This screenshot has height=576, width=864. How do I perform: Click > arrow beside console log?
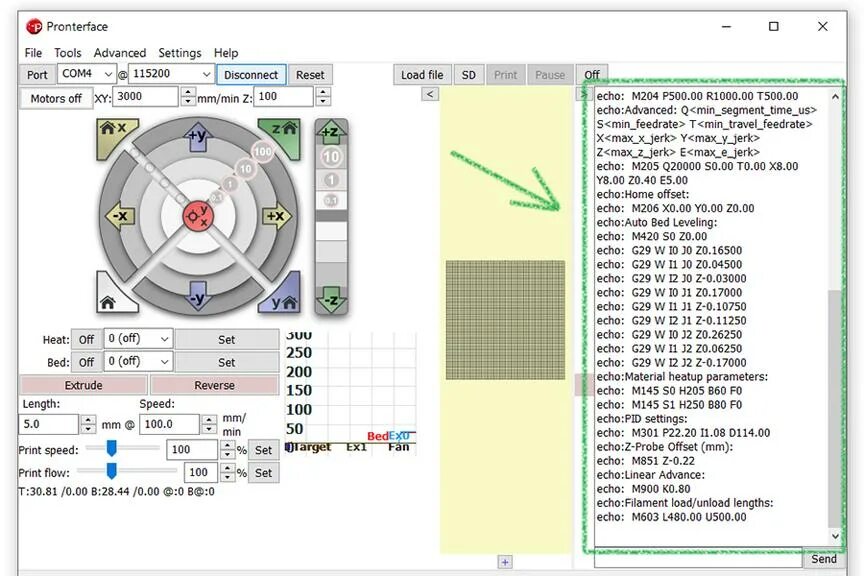[584, 94]
